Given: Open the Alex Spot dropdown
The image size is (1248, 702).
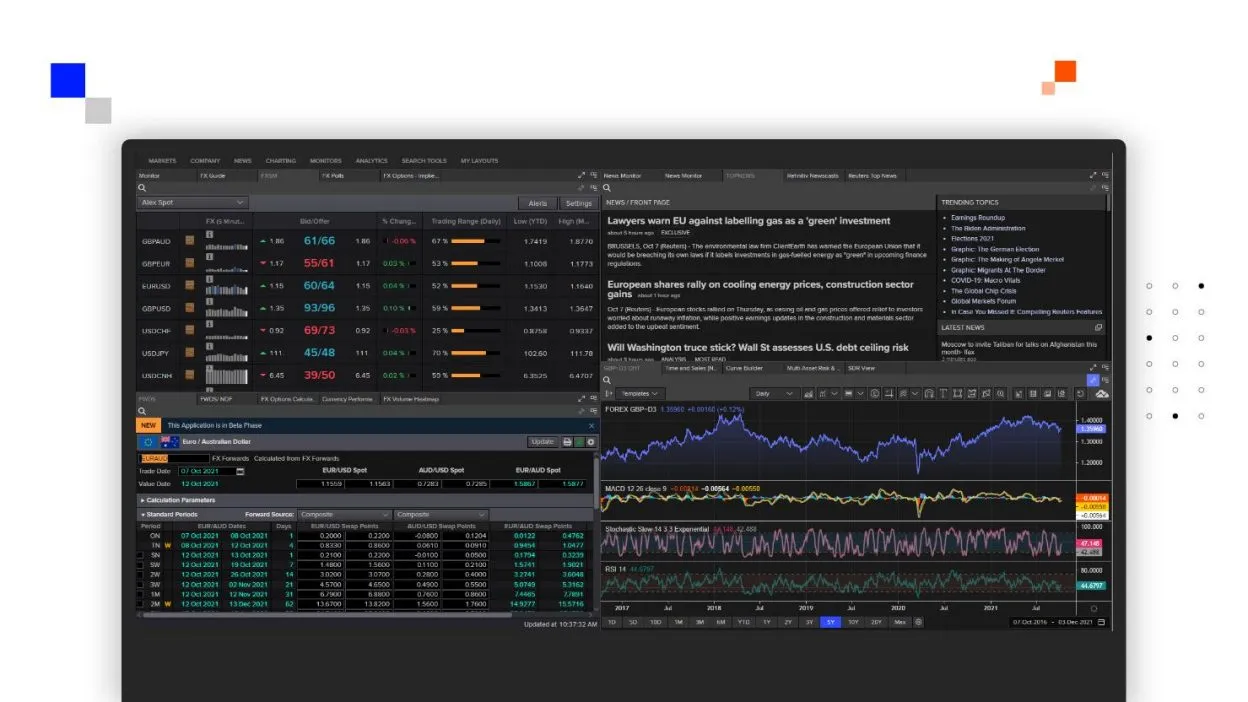Looking at the screenshot, I should click(x=192, y=202).
